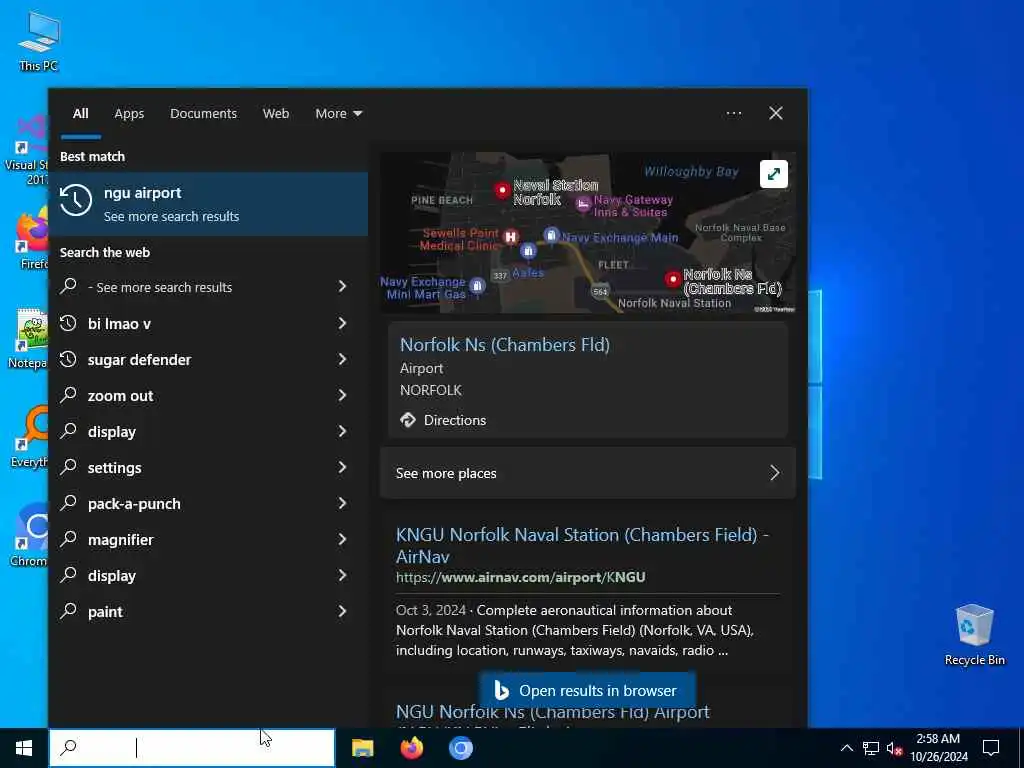Open KNGU Norfolk Naval Station AirNav link
1024x768 pixels.
[x=583, y=545]
